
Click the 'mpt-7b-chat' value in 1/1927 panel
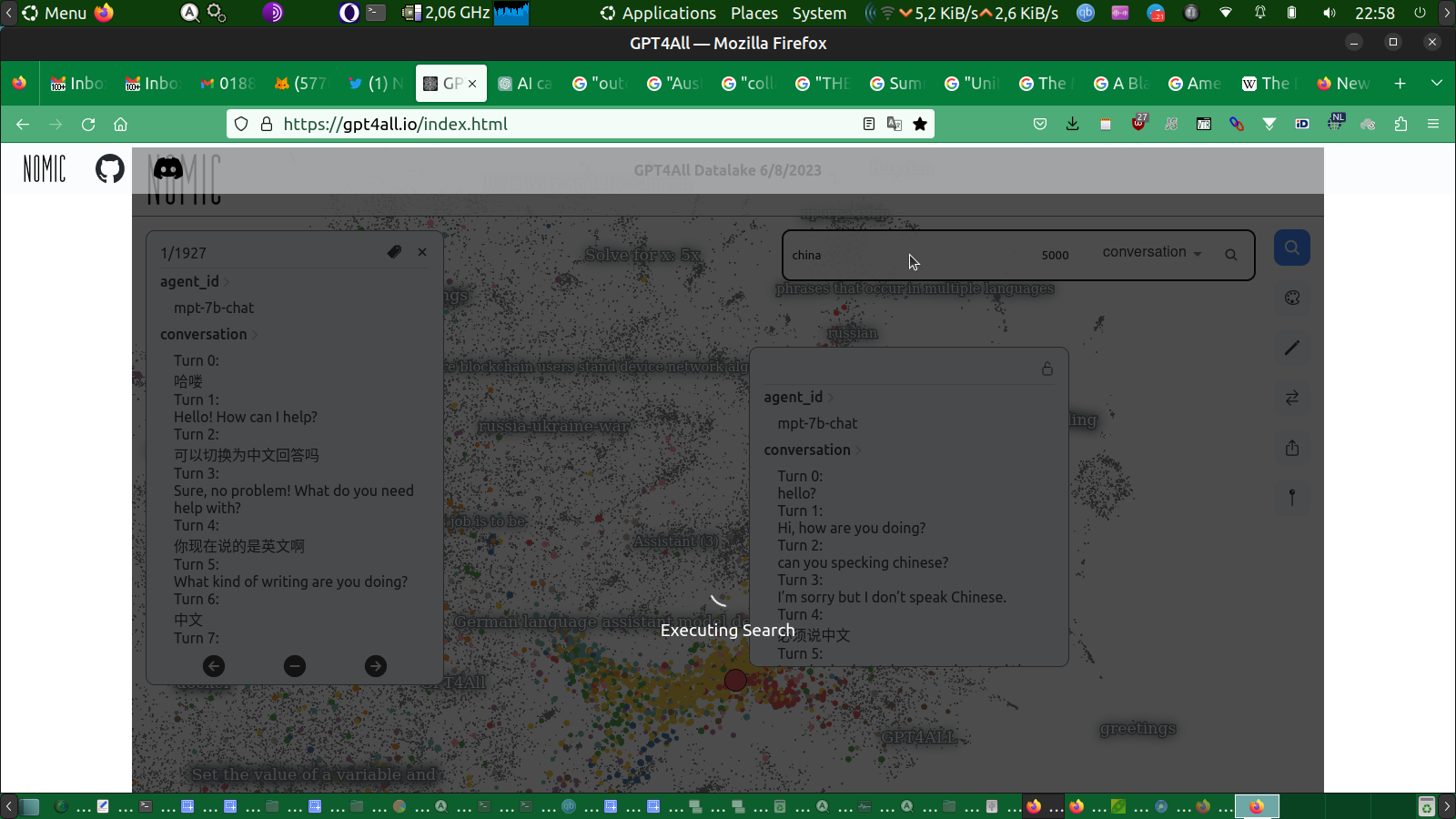coord(214,308)
